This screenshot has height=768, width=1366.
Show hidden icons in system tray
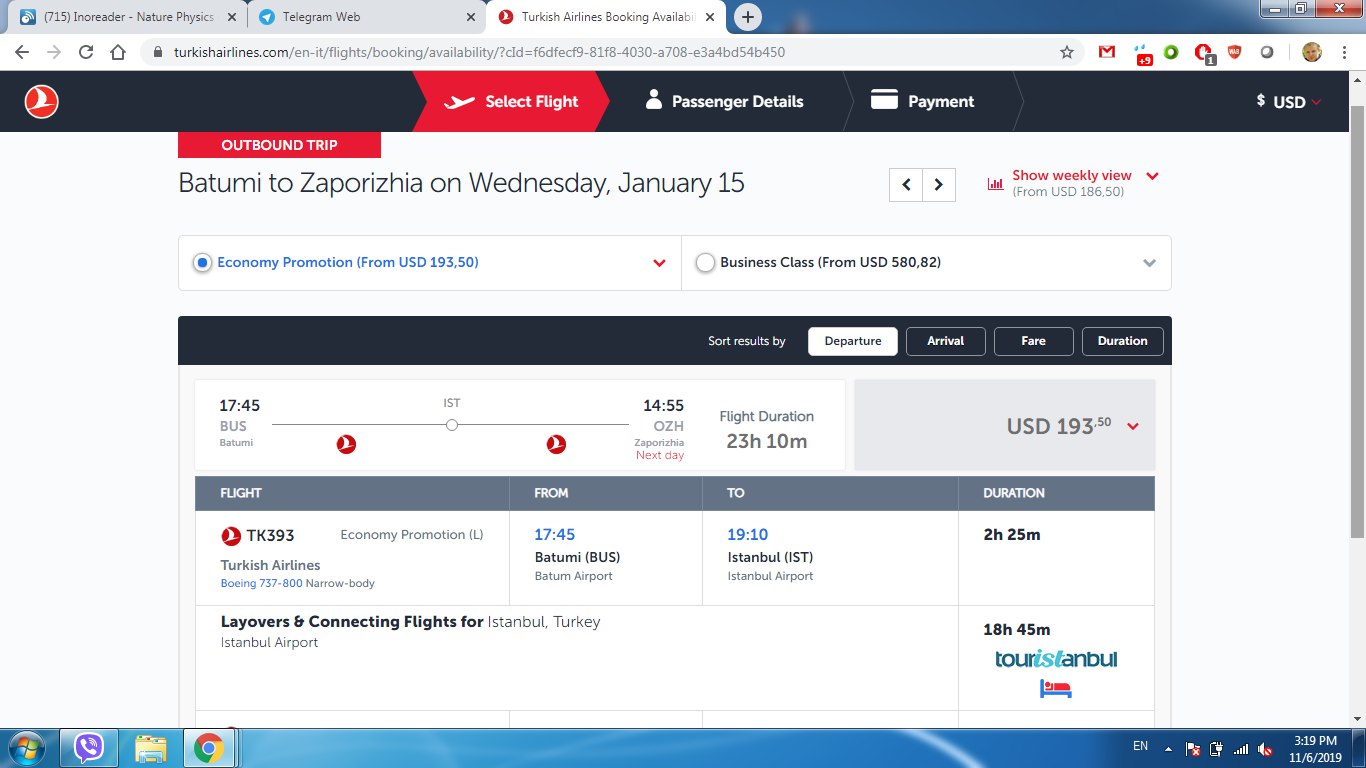pyautogui.click(x=1167, y=748)
